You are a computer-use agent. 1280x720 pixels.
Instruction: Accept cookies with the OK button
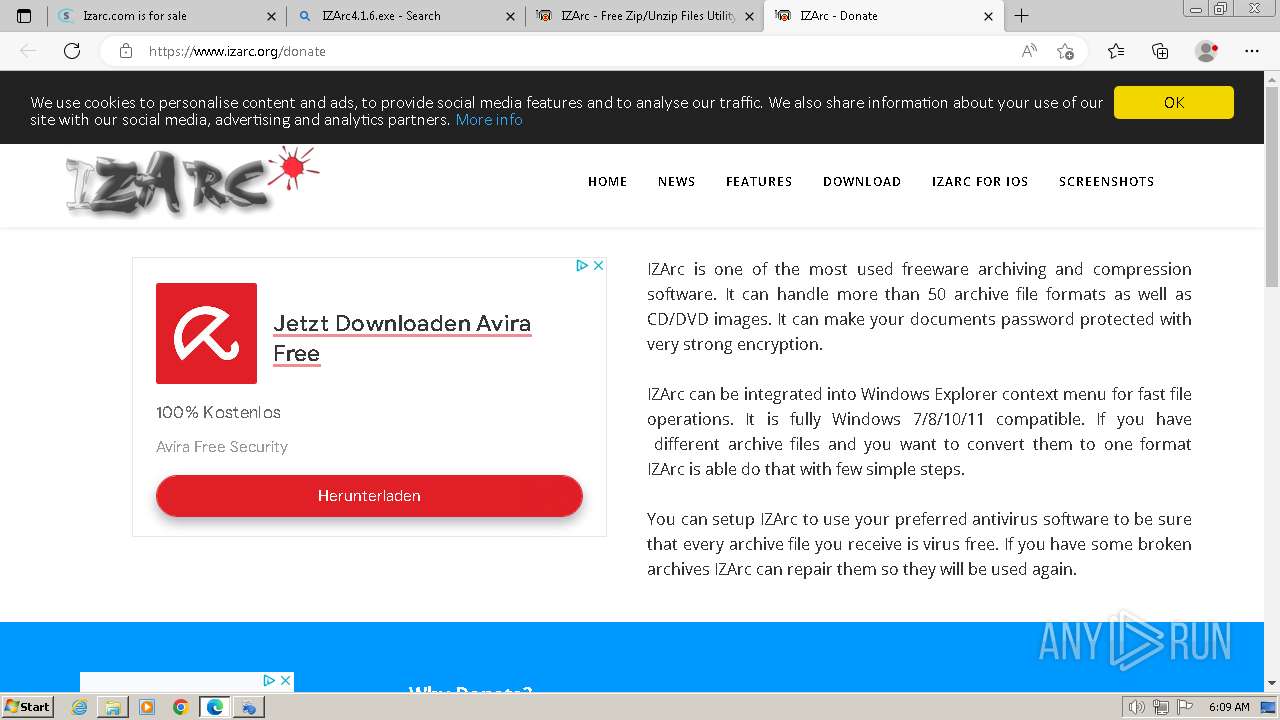pos(1174,102)
